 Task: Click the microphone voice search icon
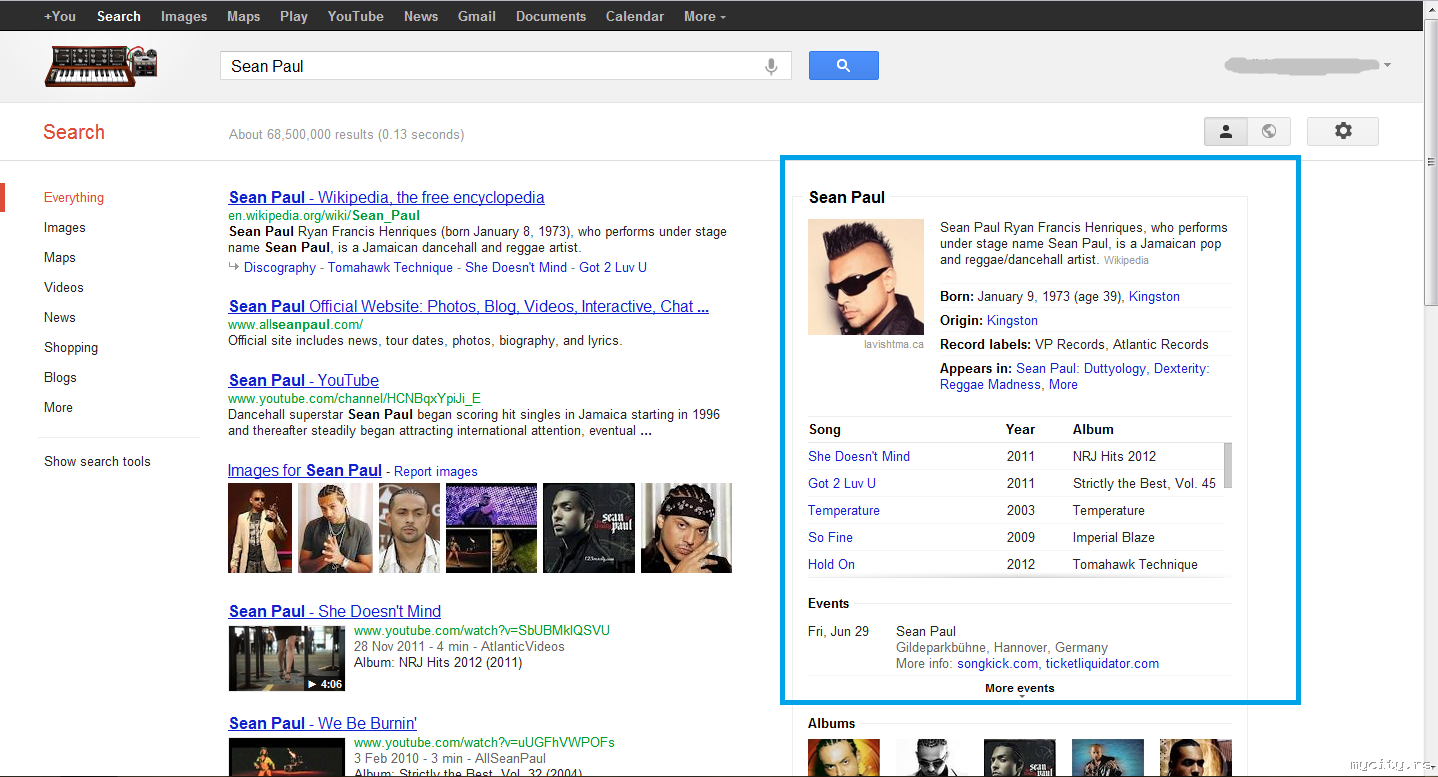point(771,66)
